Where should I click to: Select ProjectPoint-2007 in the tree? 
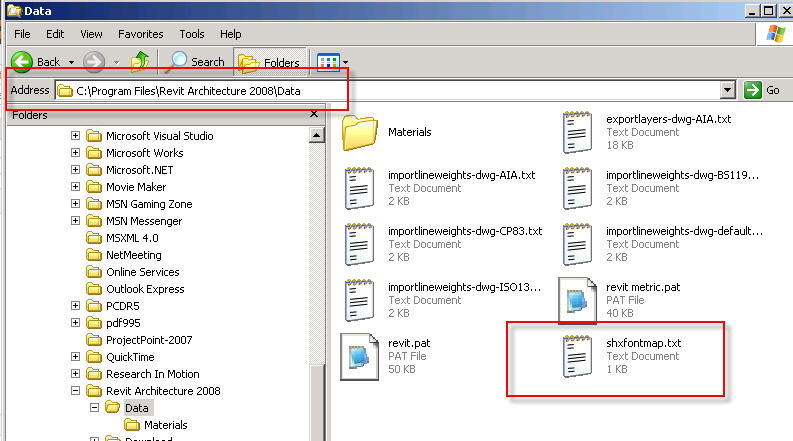[149, 340]
